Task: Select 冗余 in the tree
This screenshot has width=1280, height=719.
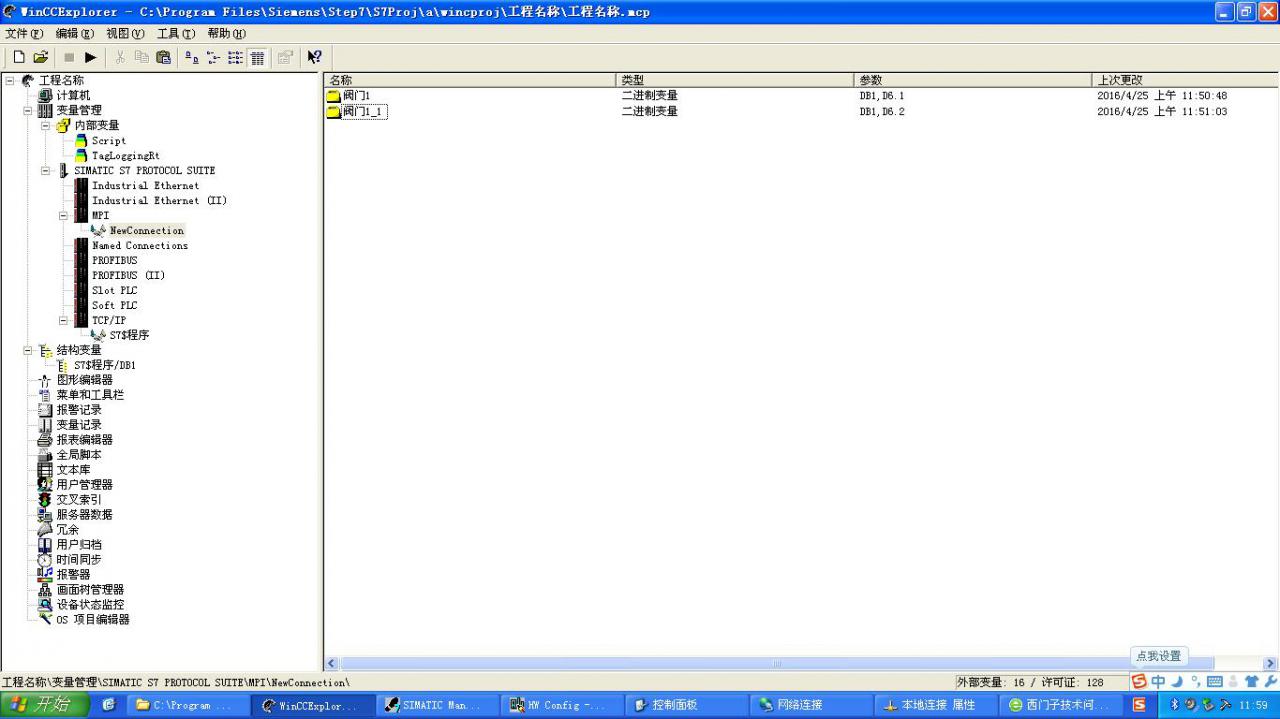Action: tap(67, 530)
